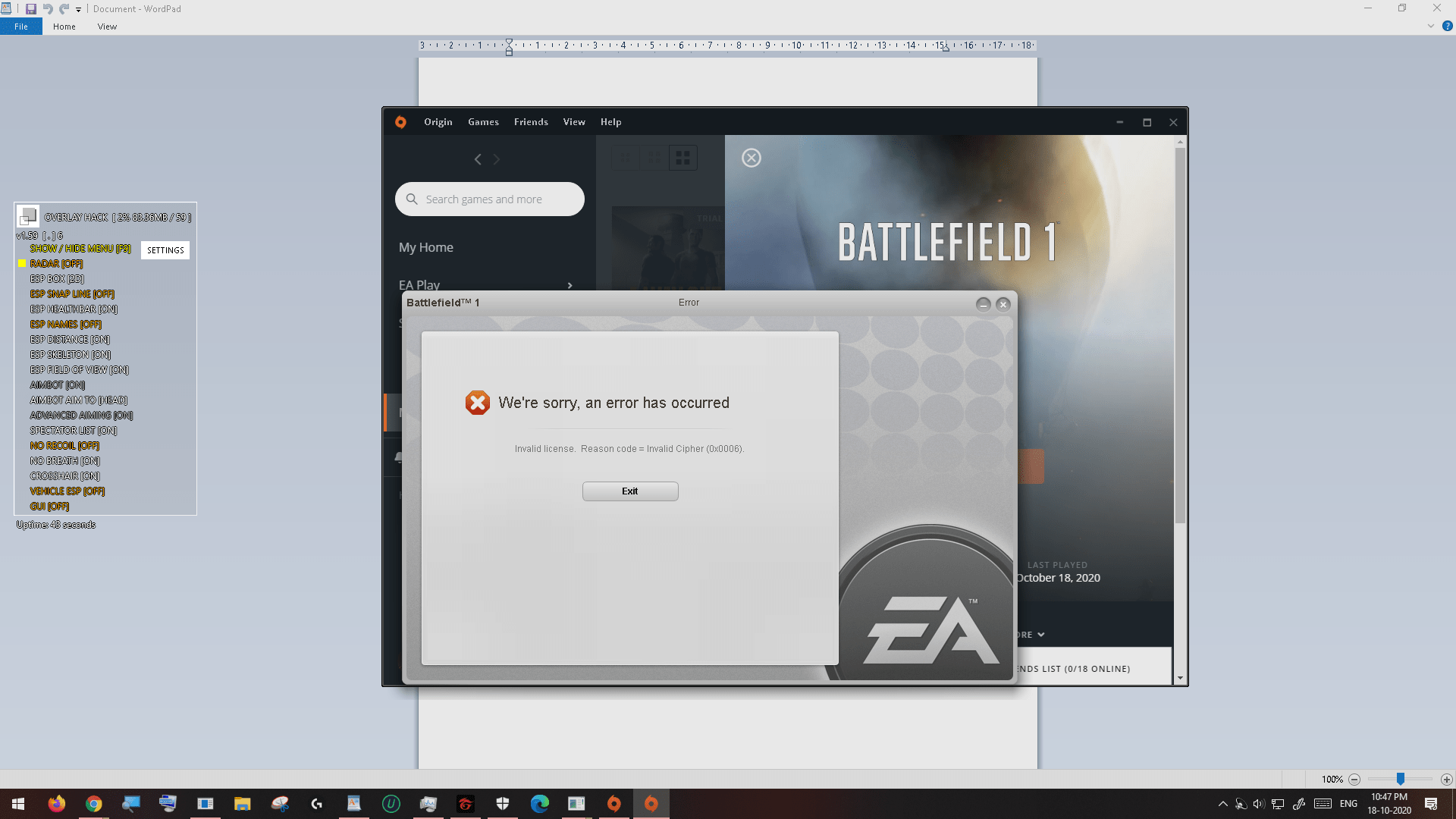1456x819 pixels.
Task: Open Microsoft Edge from the taskbar
Action: coord(540,804)
